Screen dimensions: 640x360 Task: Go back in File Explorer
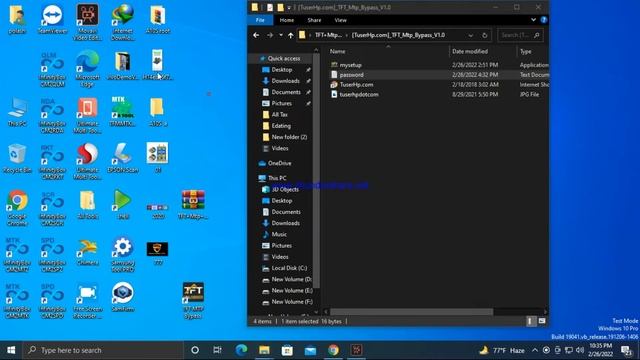(256, 35)
